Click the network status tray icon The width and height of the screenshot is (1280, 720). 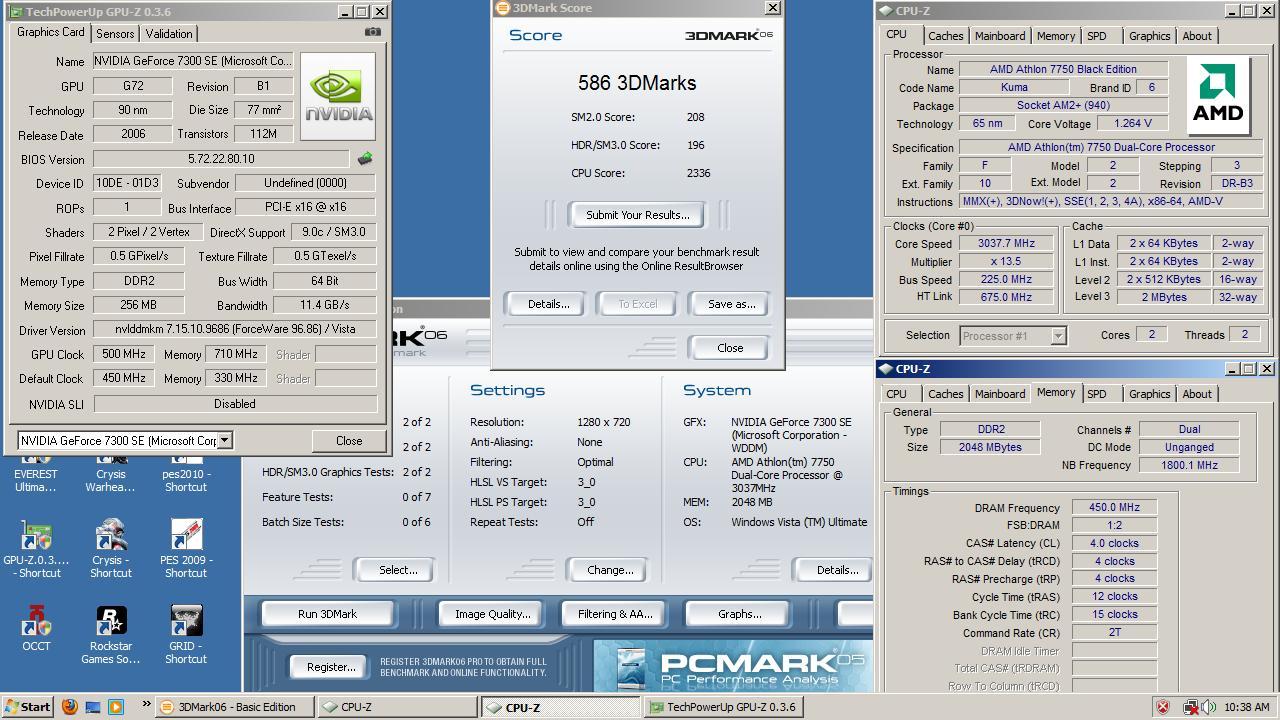coord(1190,707)
